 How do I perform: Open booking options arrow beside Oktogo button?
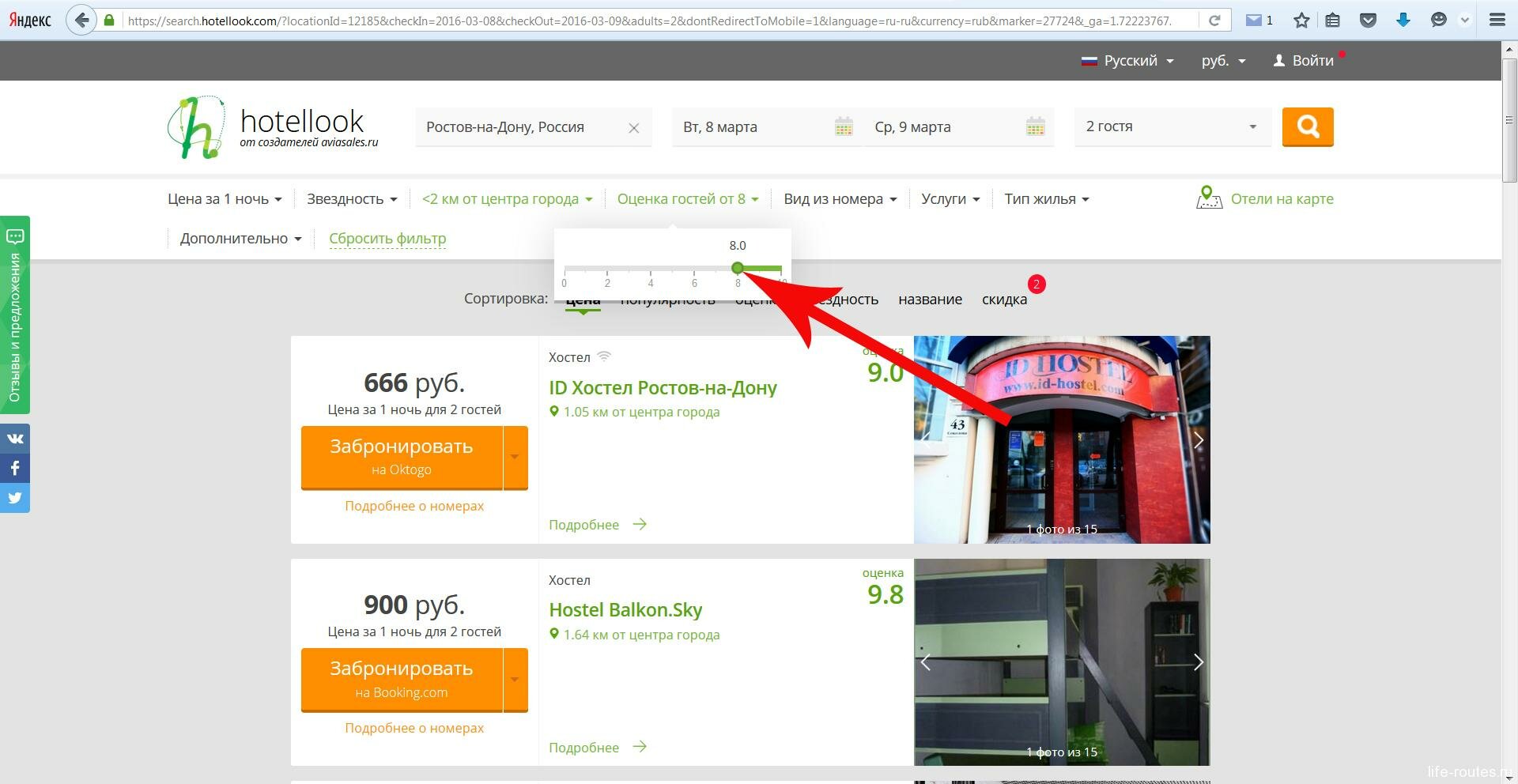coord(515,457)
